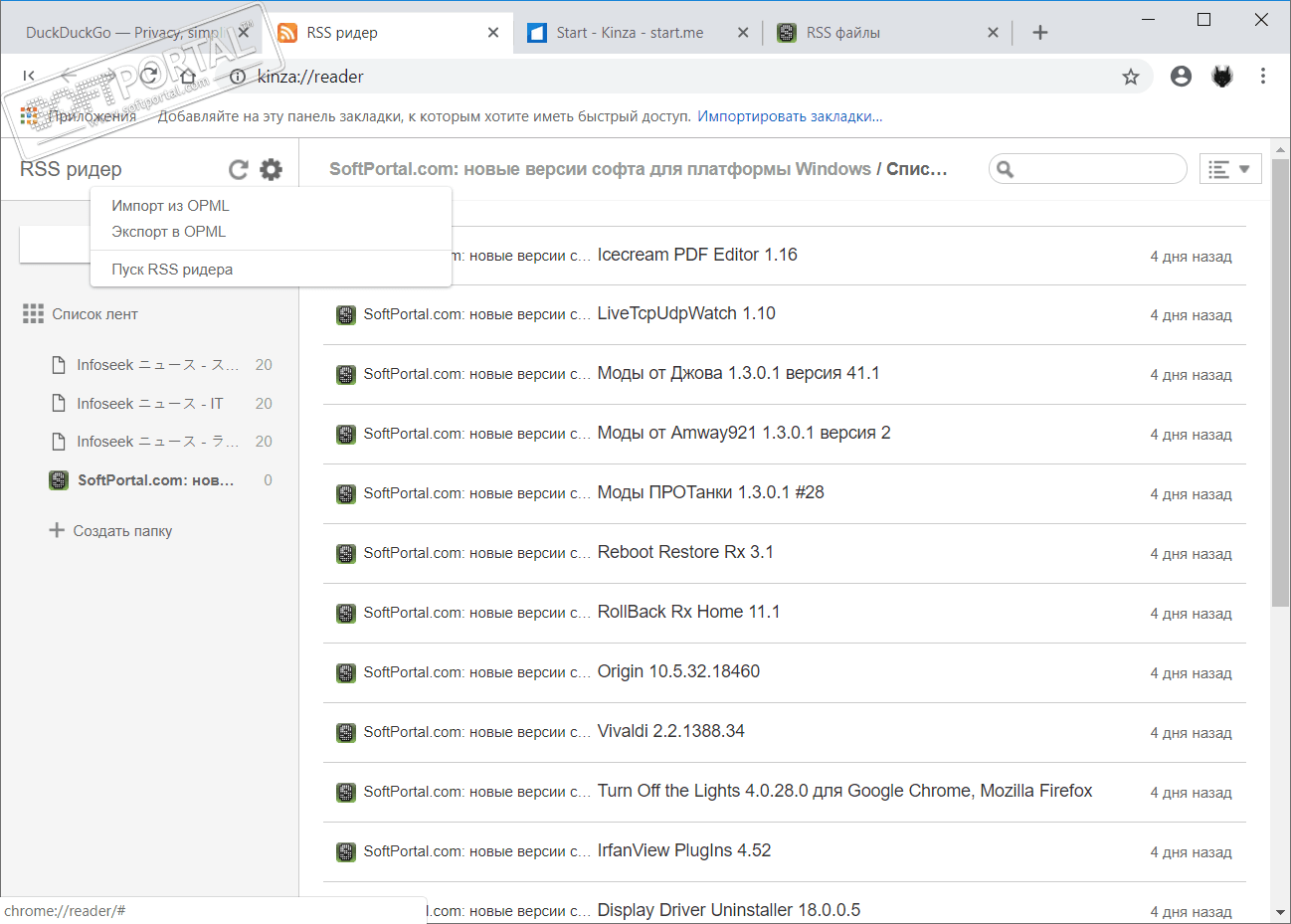Screen dimensions: 1291x924
Task: Click Создать папку to add a folder
Action: point(122,531)
